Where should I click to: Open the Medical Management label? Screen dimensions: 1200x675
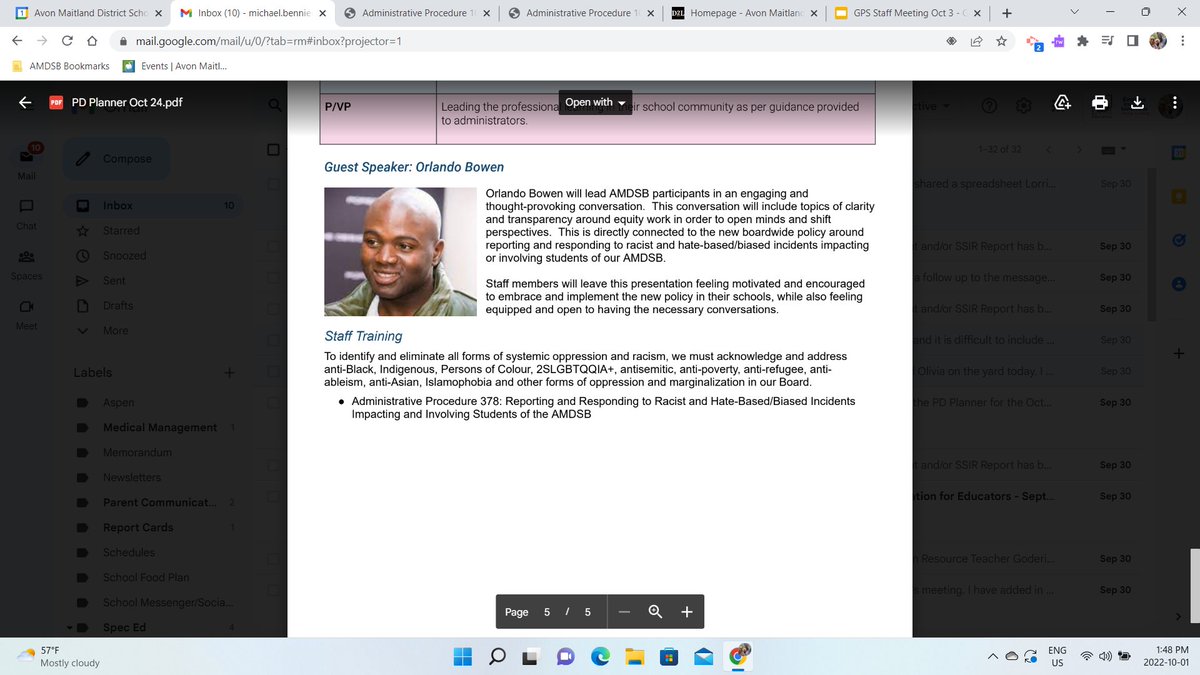click(x=160, y=427)
